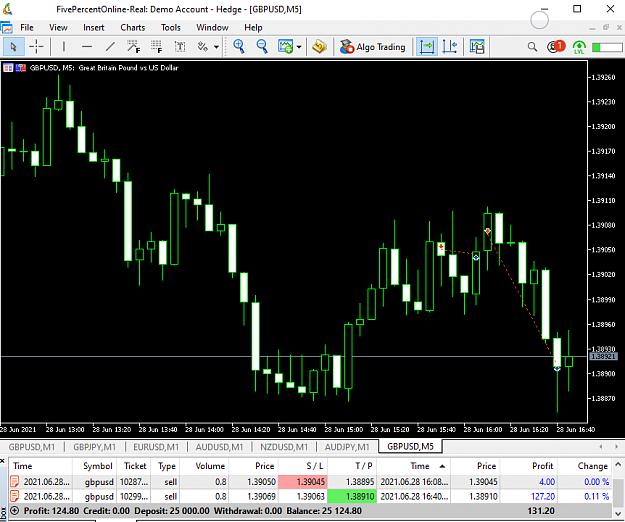Open the search magnifier

pyautogui.click(x=532, y=47)
